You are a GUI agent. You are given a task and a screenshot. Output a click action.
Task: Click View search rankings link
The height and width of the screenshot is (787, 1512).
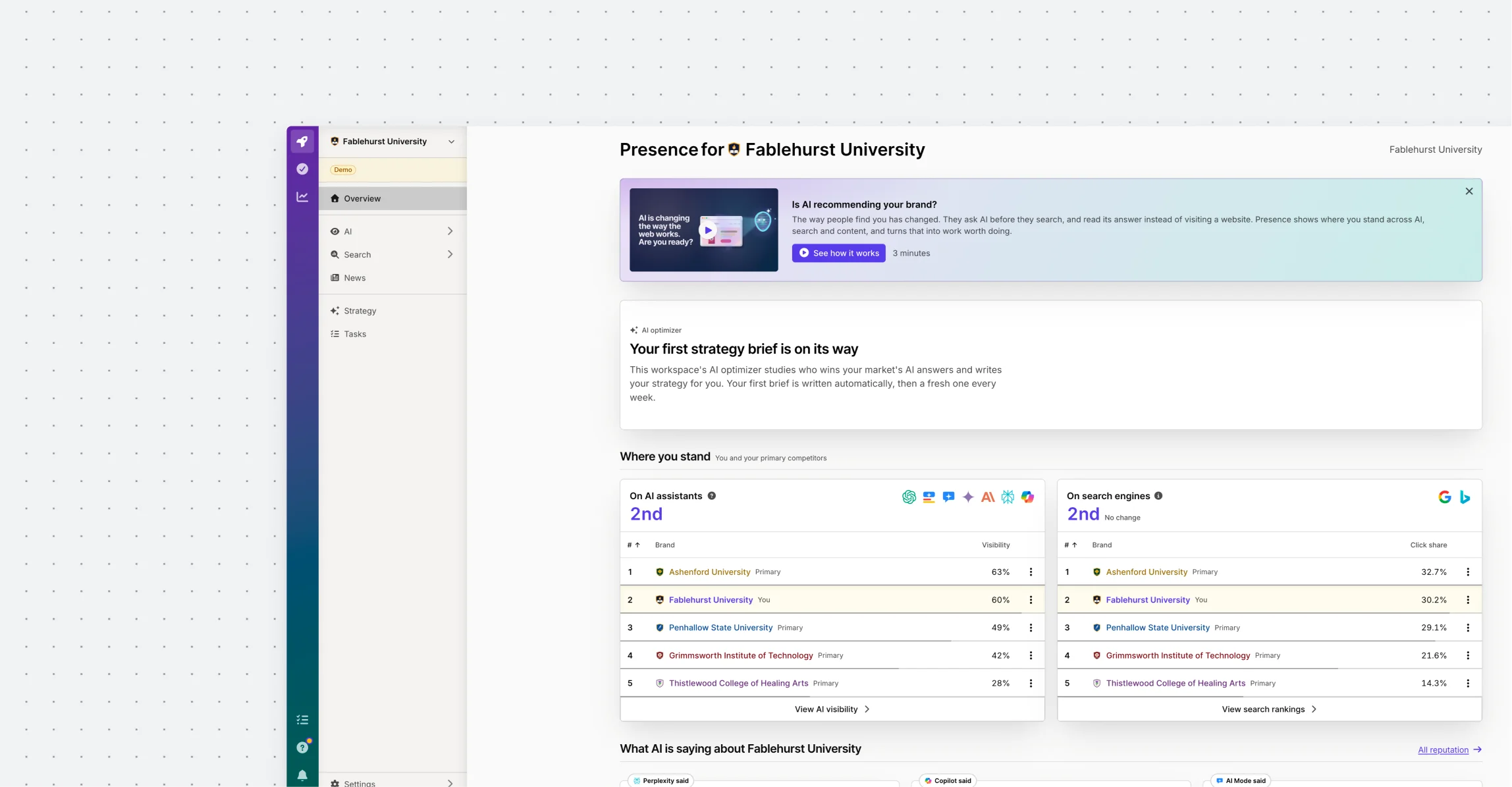click(1269, 709)
